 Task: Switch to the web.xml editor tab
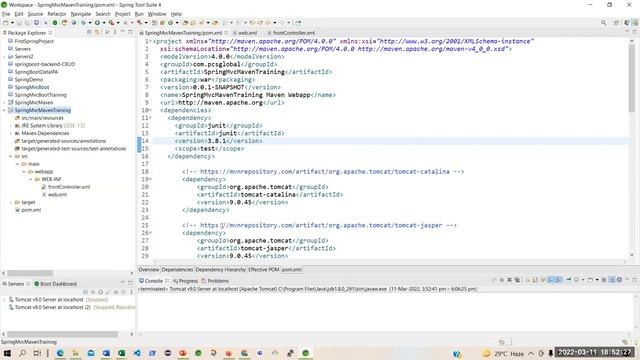pos(247,33)
